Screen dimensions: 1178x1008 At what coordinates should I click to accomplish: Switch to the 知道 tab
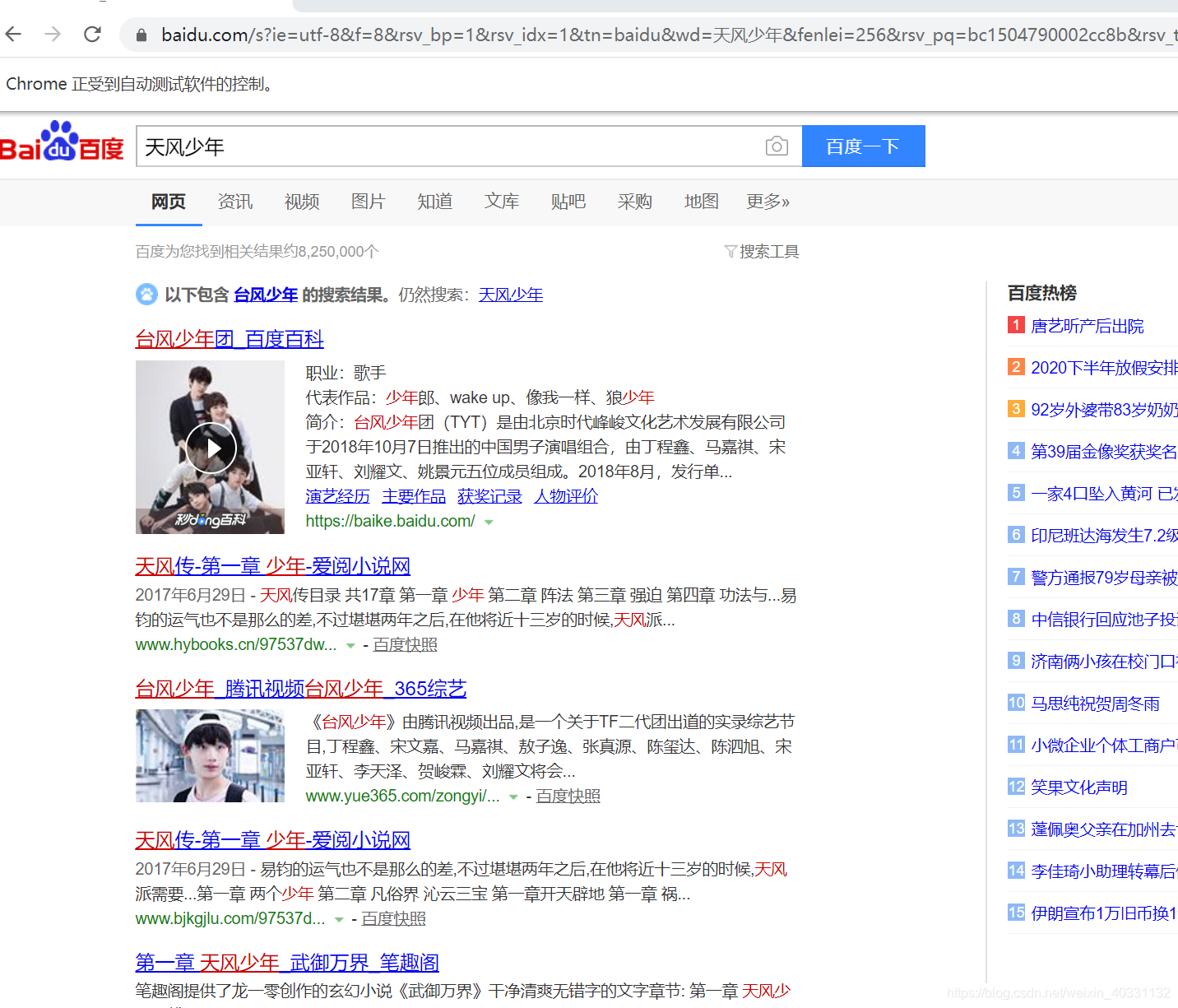pos(435,202)
